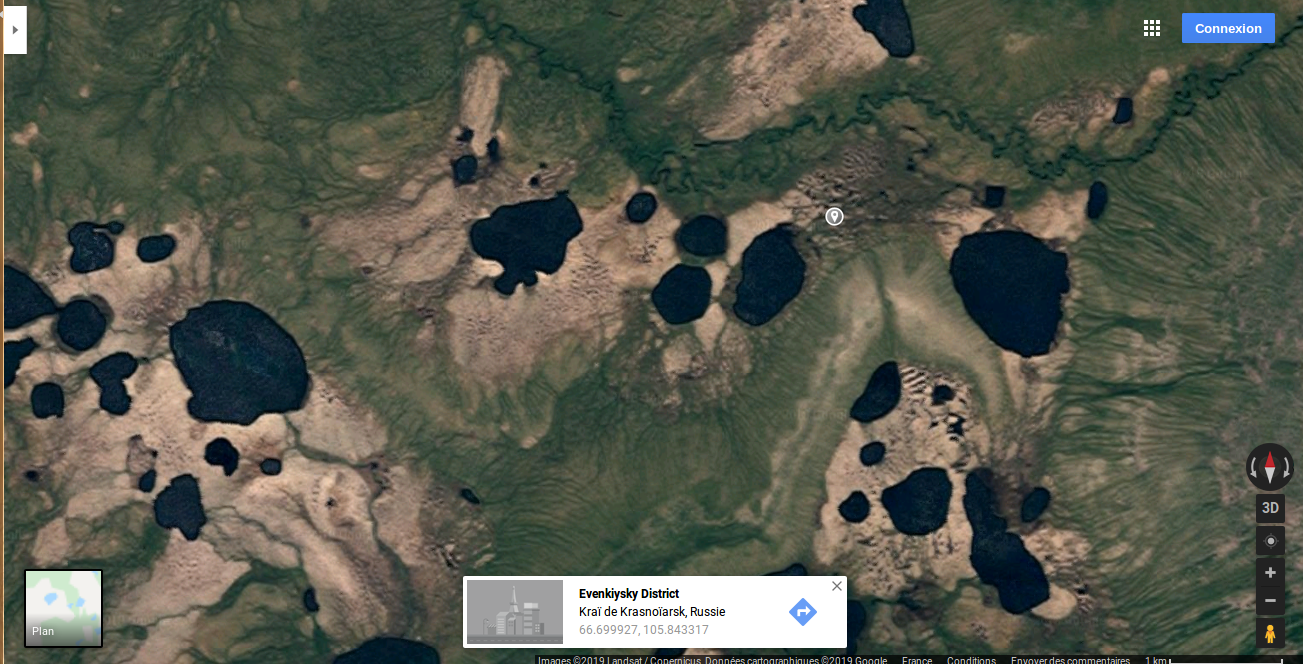The image size is (1303, 664).
Task: Zoom in with the plus button
Action: (x=1270, y=573)
